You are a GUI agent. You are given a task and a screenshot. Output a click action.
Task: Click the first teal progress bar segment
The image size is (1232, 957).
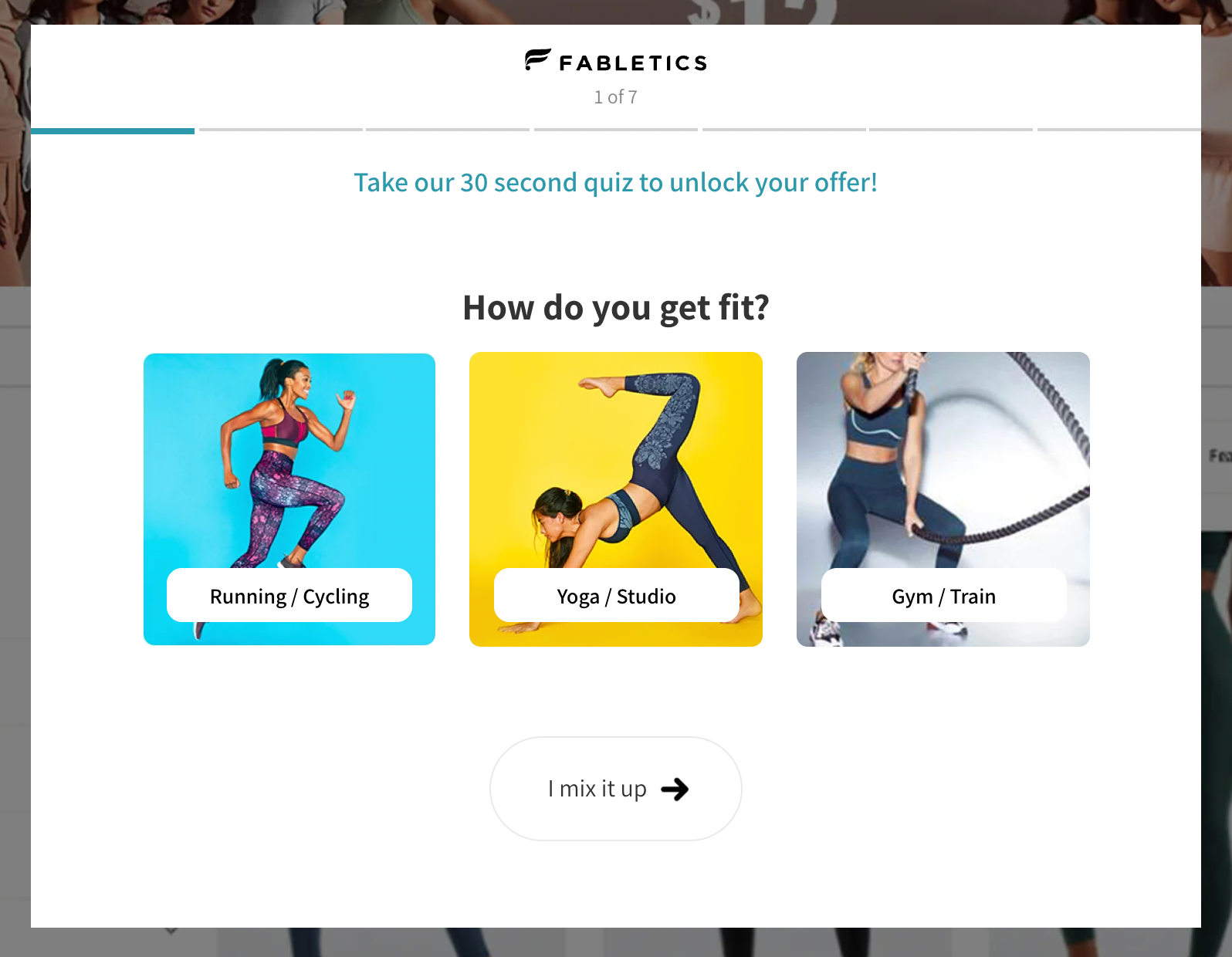coord(113,130)
